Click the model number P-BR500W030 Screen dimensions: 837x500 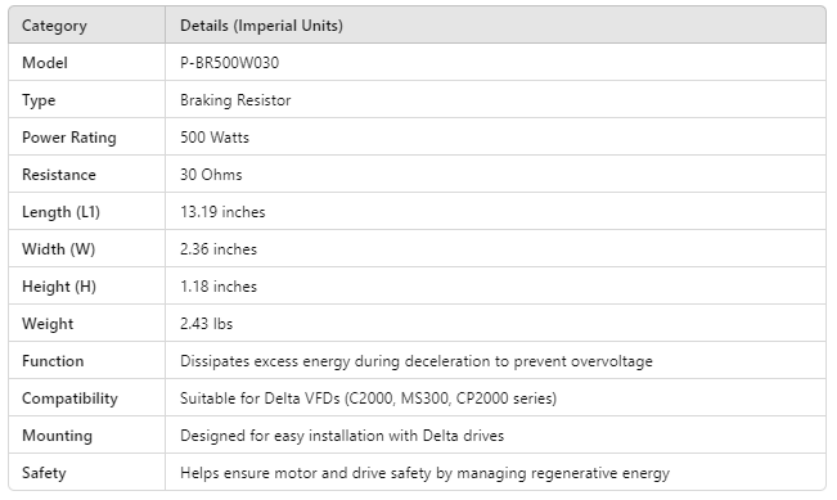tap(221, 62)
